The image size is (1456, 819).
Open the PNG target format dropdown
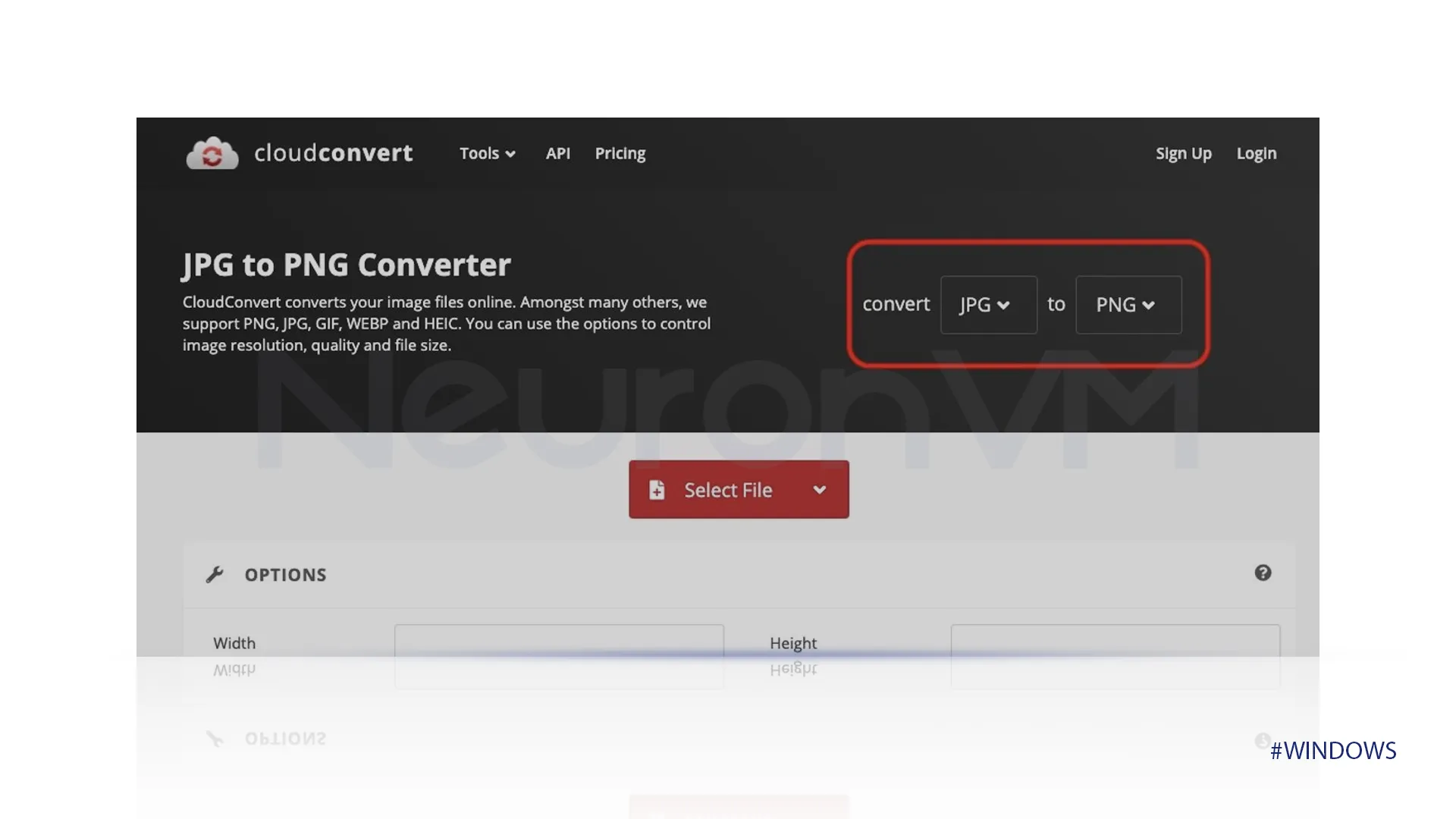pyautogui.click(x=1128, y=305)
